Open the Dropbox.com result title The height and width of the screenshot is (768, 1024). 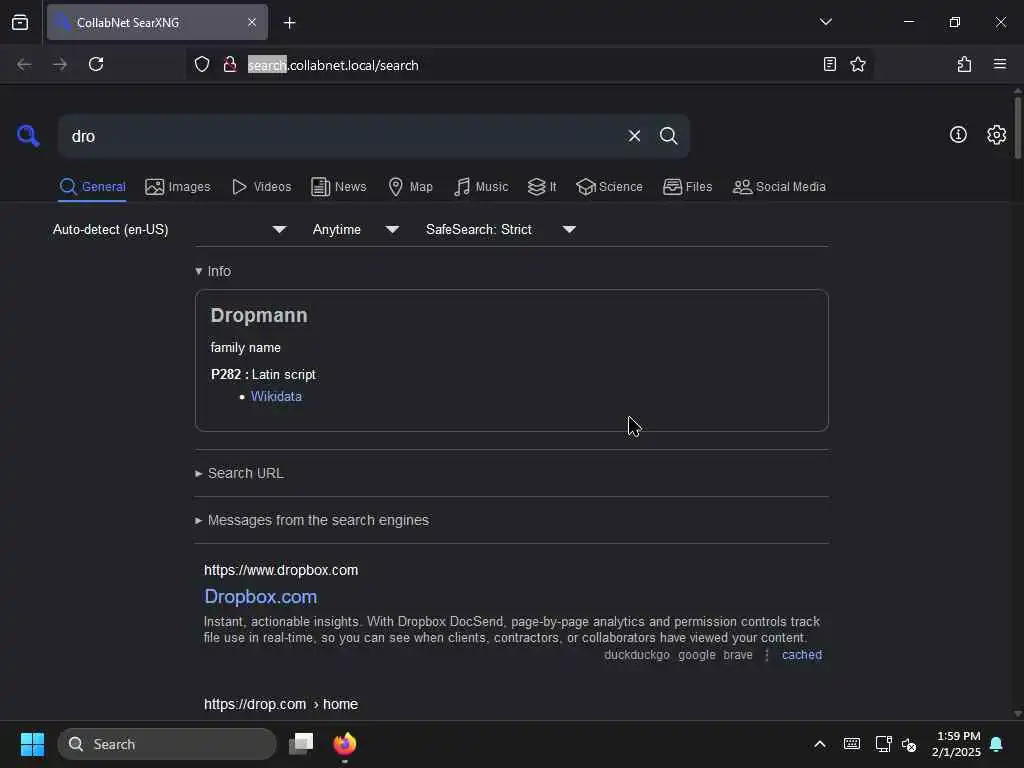pyautogui.click(x=261, y=597)
